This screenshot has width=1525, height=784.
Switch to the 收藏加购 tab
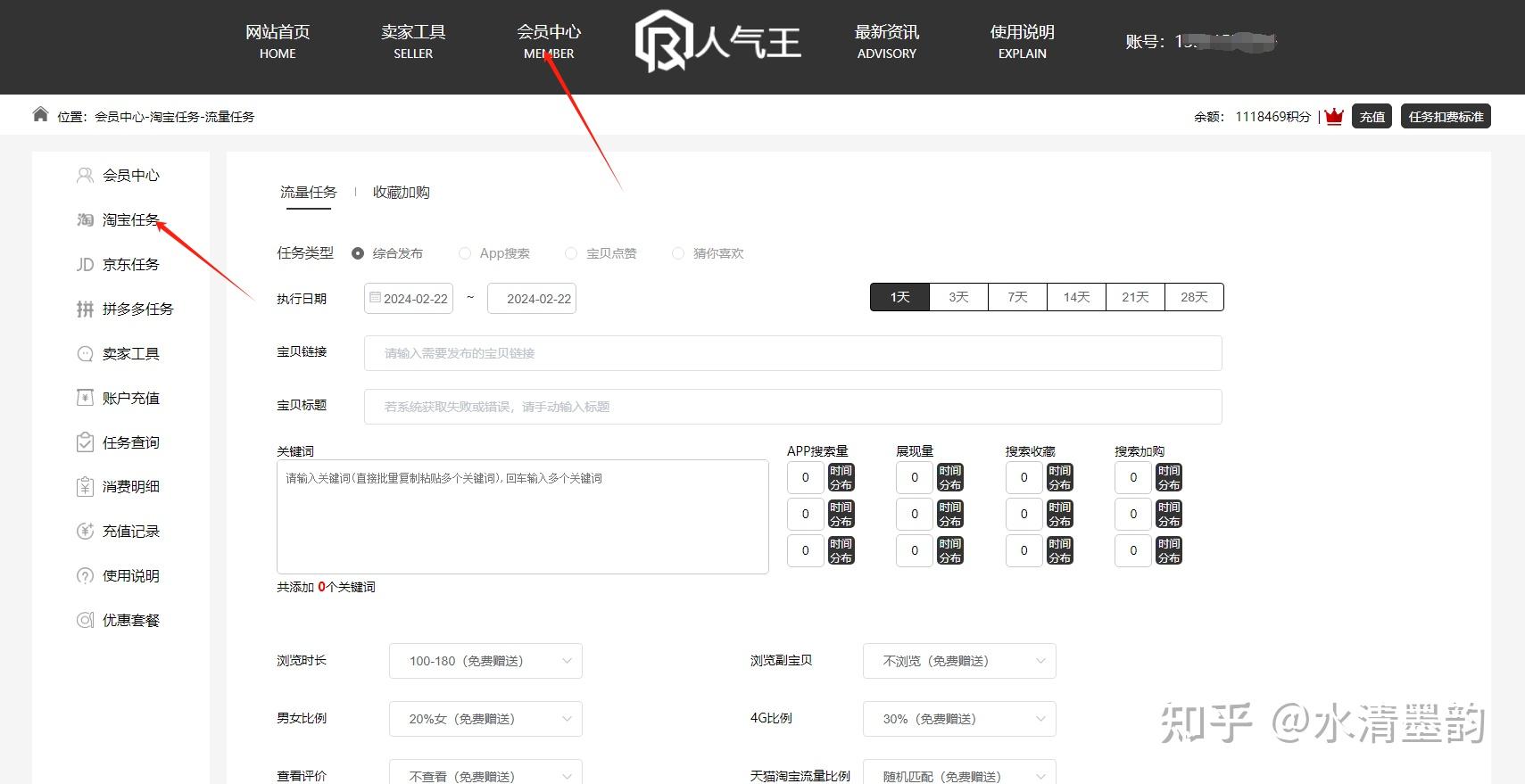[402, 192]
